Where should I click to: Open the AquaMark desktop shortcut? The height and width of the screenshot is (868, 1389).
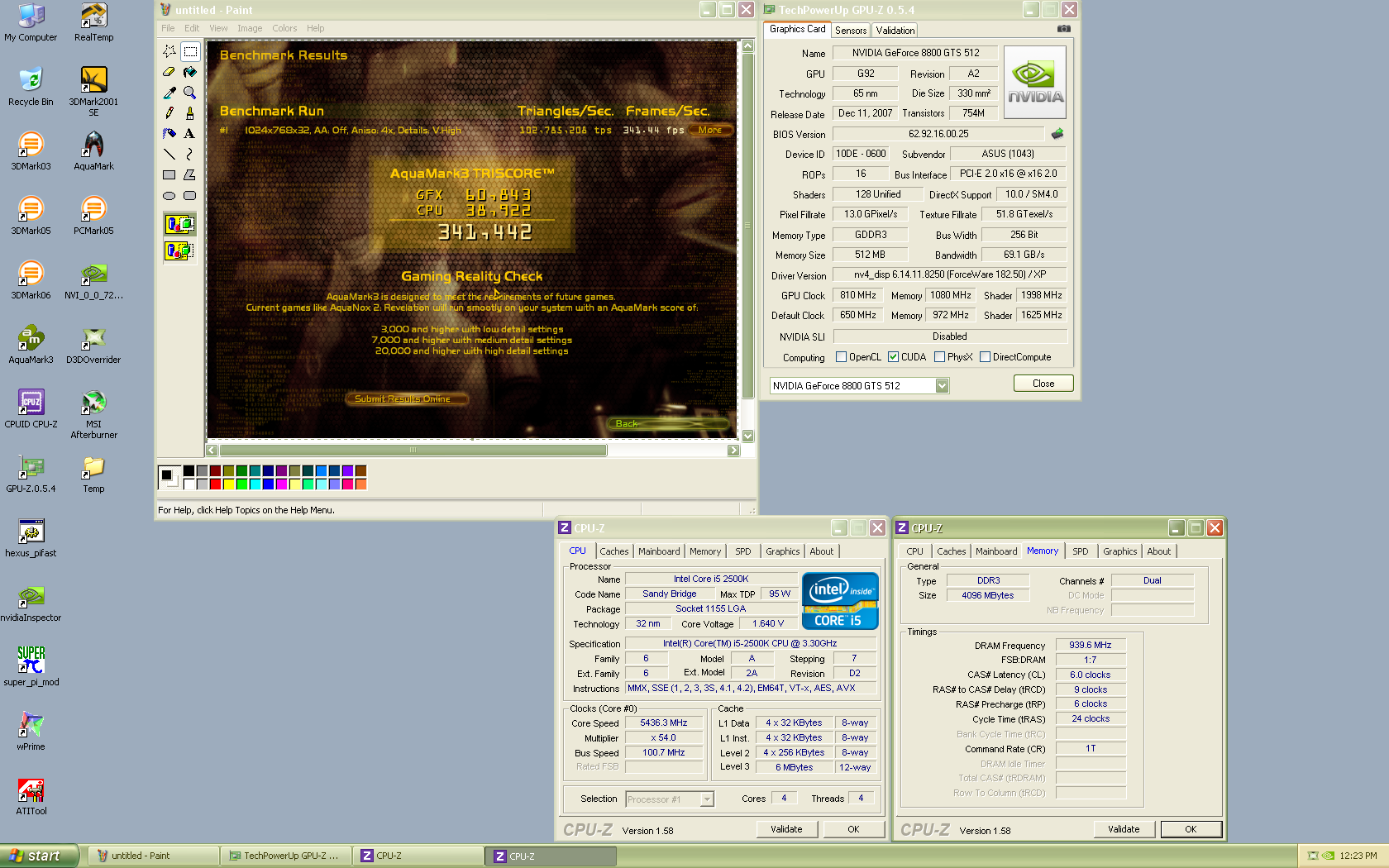pyautogui.click(x=93, y=150)
